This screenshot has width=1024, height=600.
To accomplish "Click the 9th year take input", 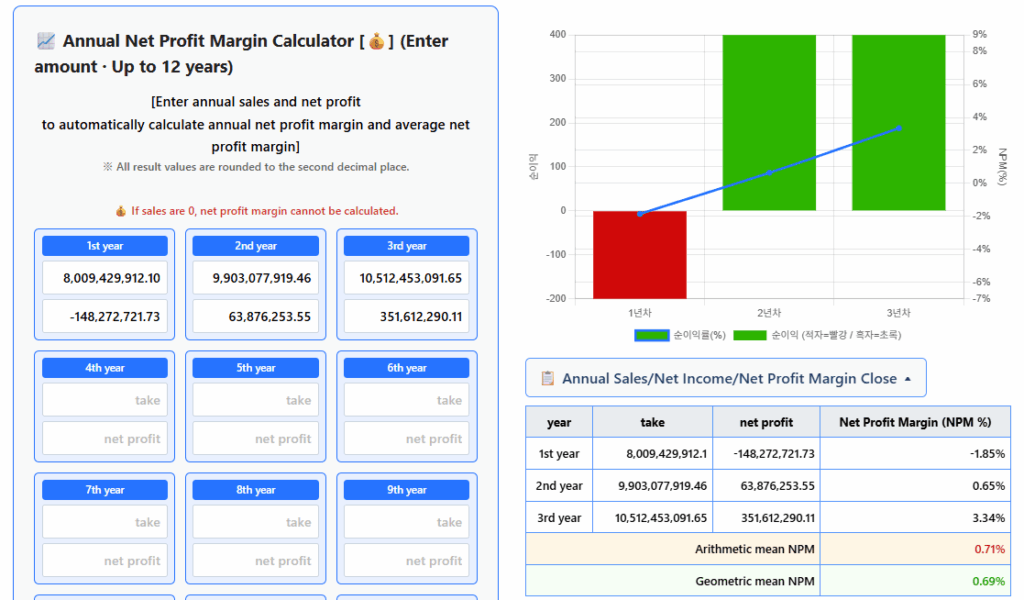I will point(407,522).
